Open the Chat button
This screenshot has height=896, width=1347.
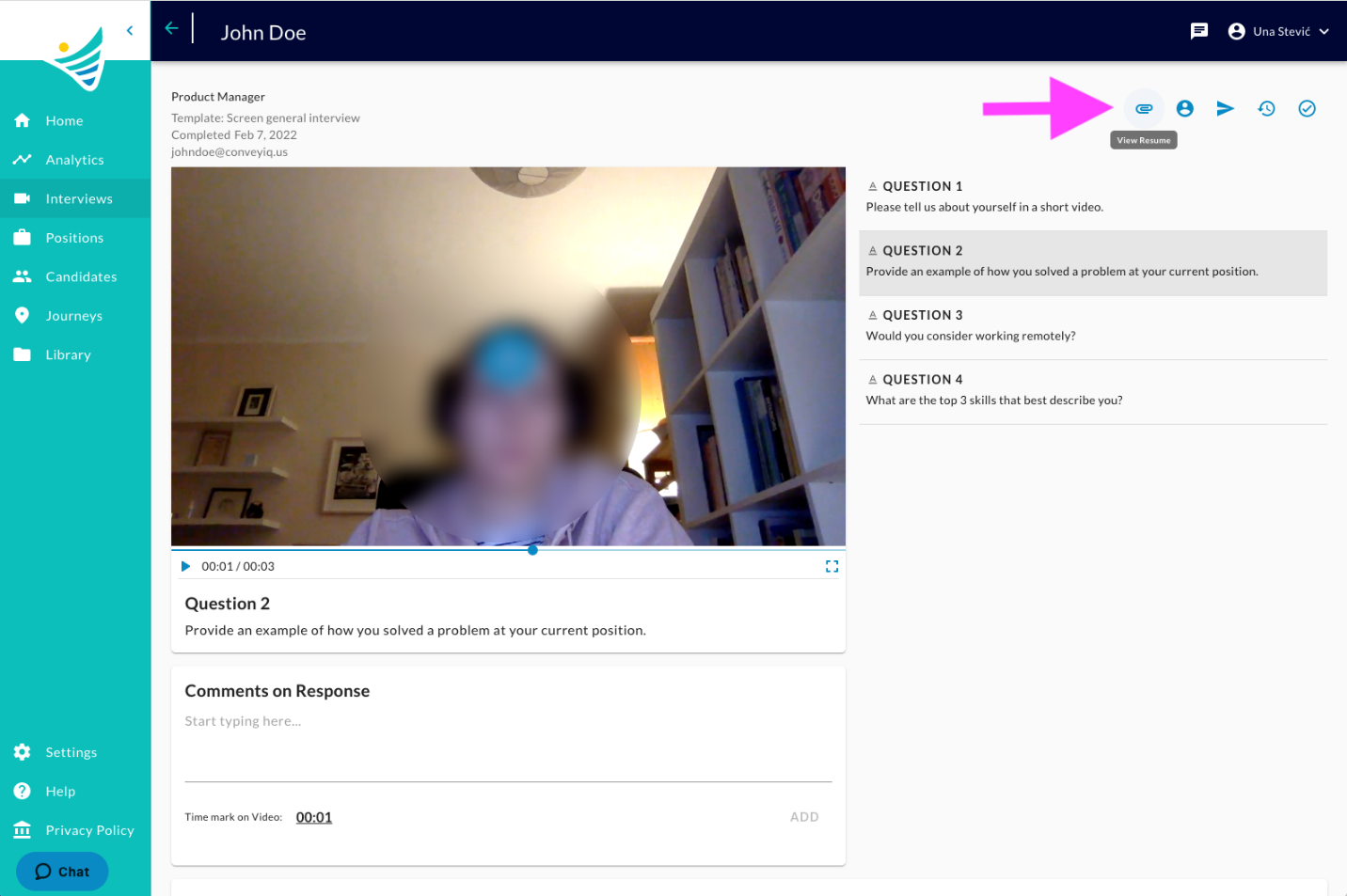[x=62, y=872]
